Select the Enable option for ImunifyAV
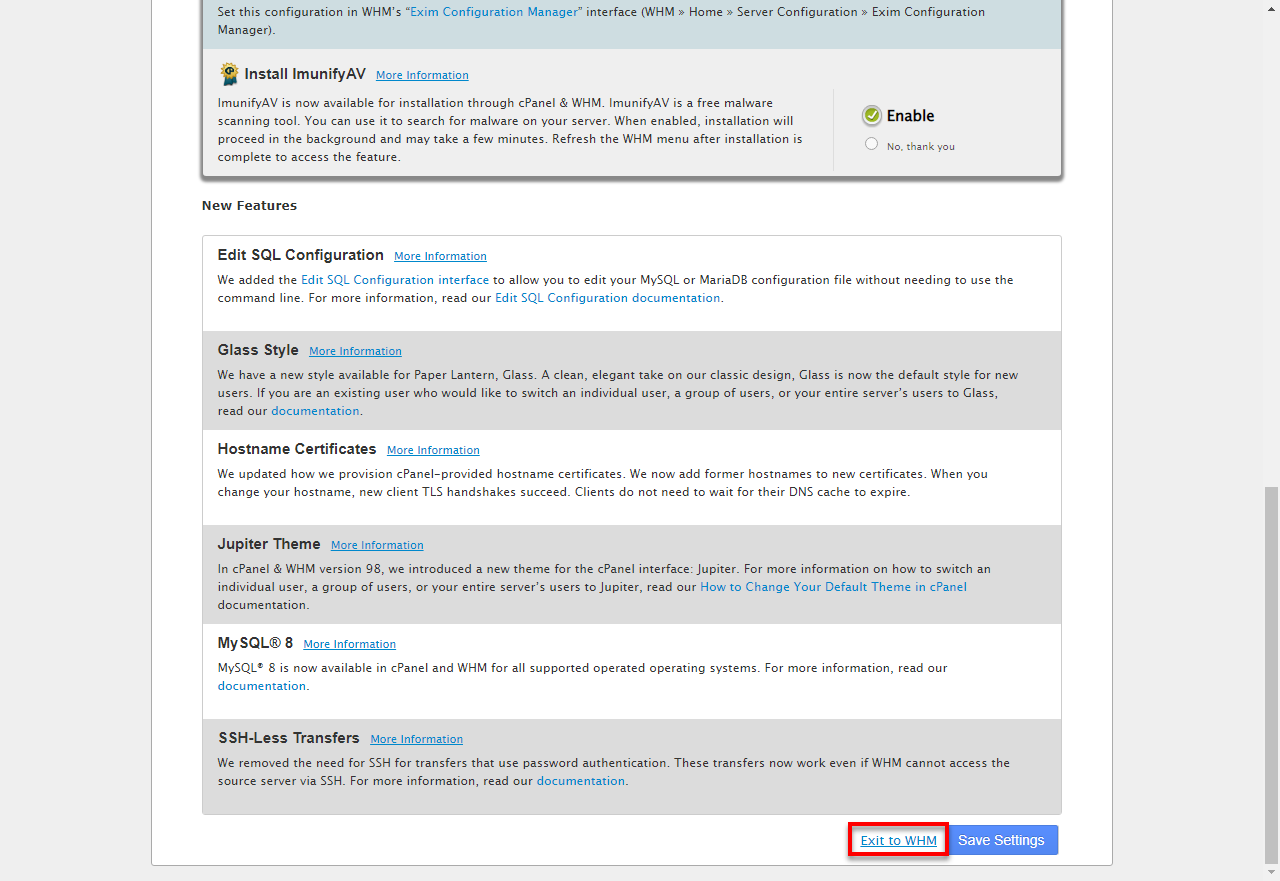Viewport: 1280px width, 881px height. pos(872,116)
